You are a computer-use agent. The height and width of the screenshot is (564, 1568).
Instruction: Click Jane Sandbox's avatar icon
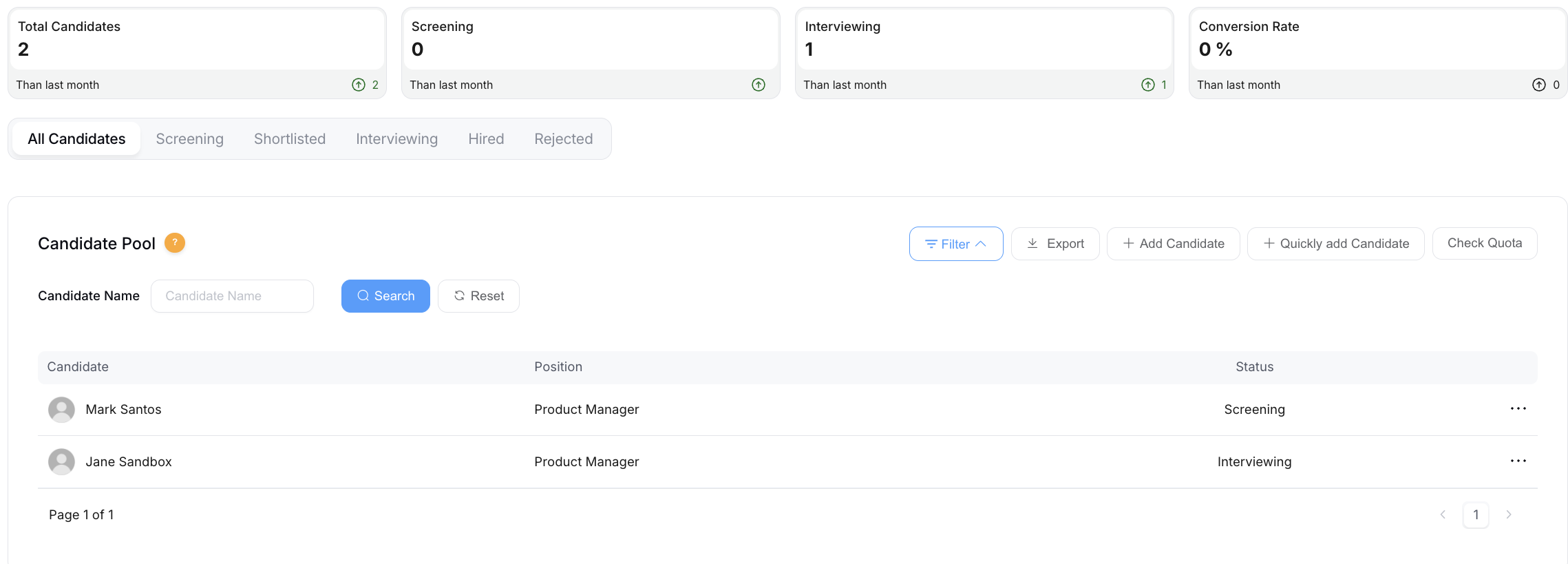coord(61,462)
